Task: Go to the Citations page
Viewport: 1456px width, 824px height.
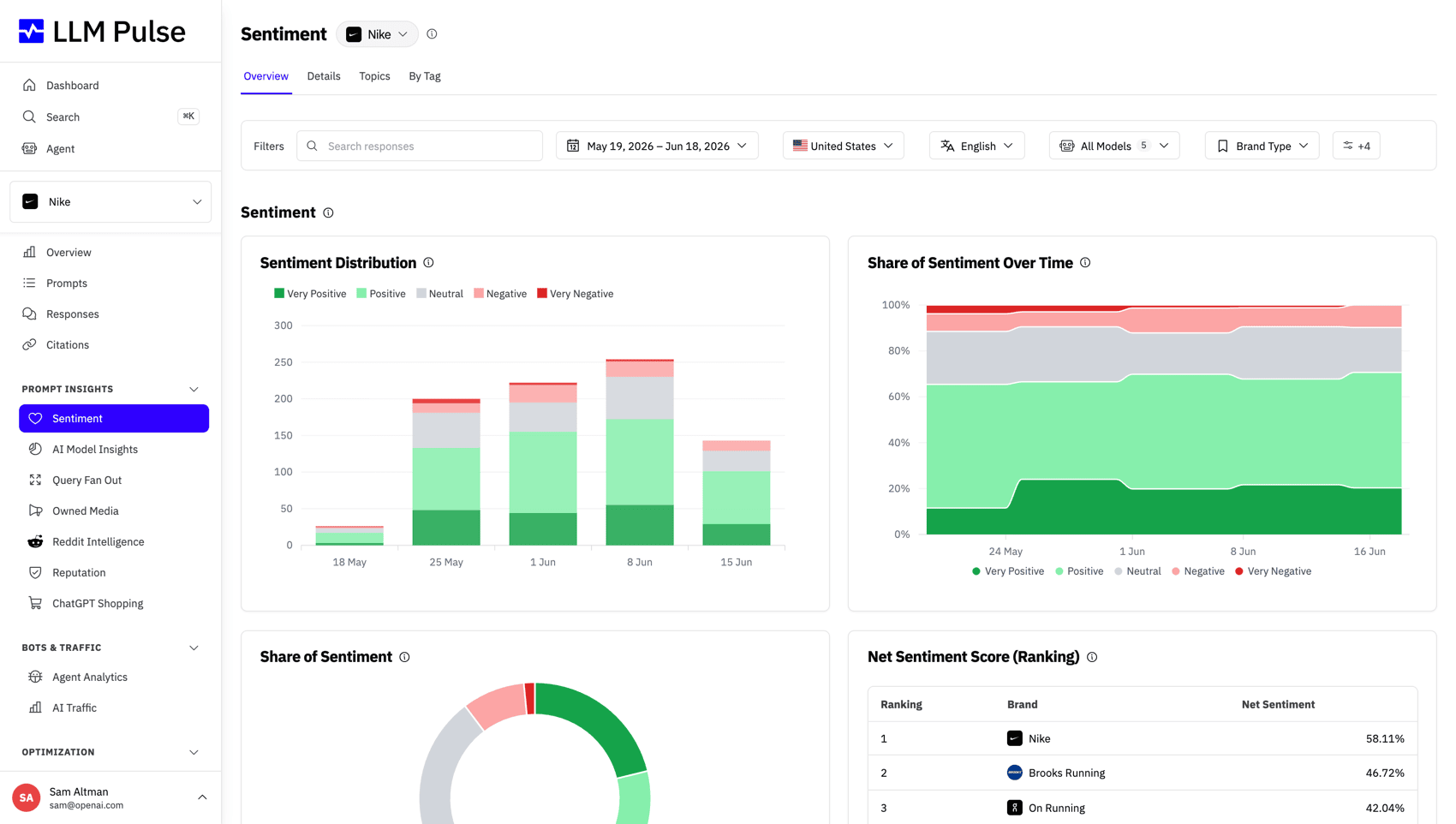Action: (x=67, y=344)
